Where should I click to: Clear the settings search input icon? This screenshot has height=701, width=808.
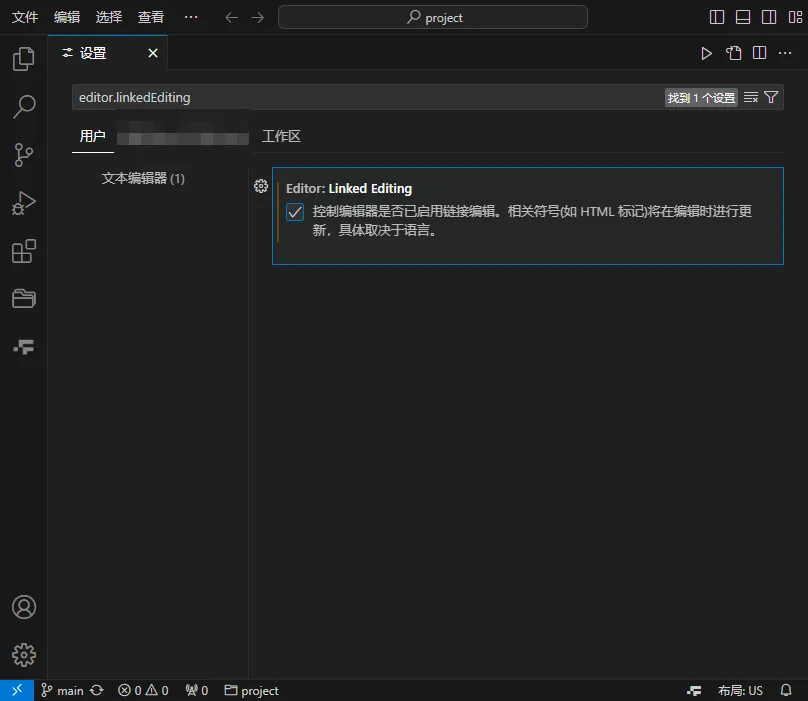coord(751,97)
